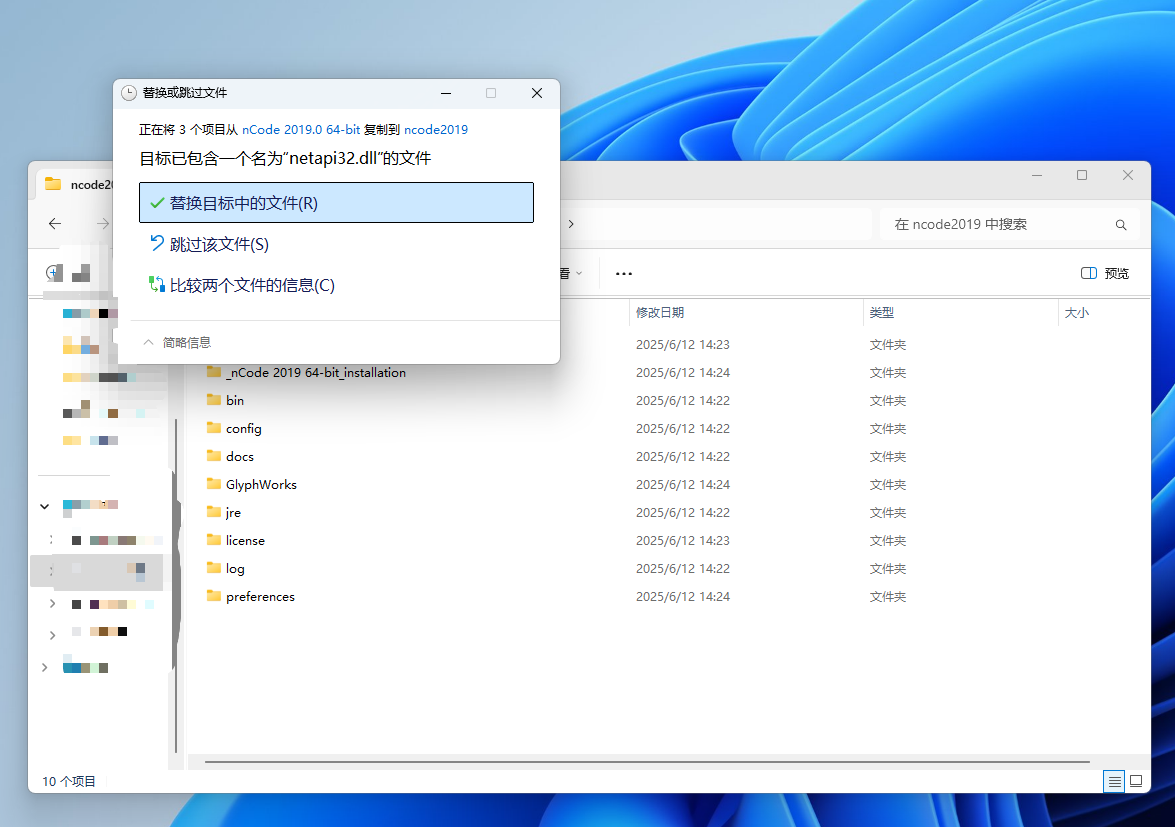Click the green checkmark icon on the replace option
Screen dimensions: 1175x827
(155, 202)
